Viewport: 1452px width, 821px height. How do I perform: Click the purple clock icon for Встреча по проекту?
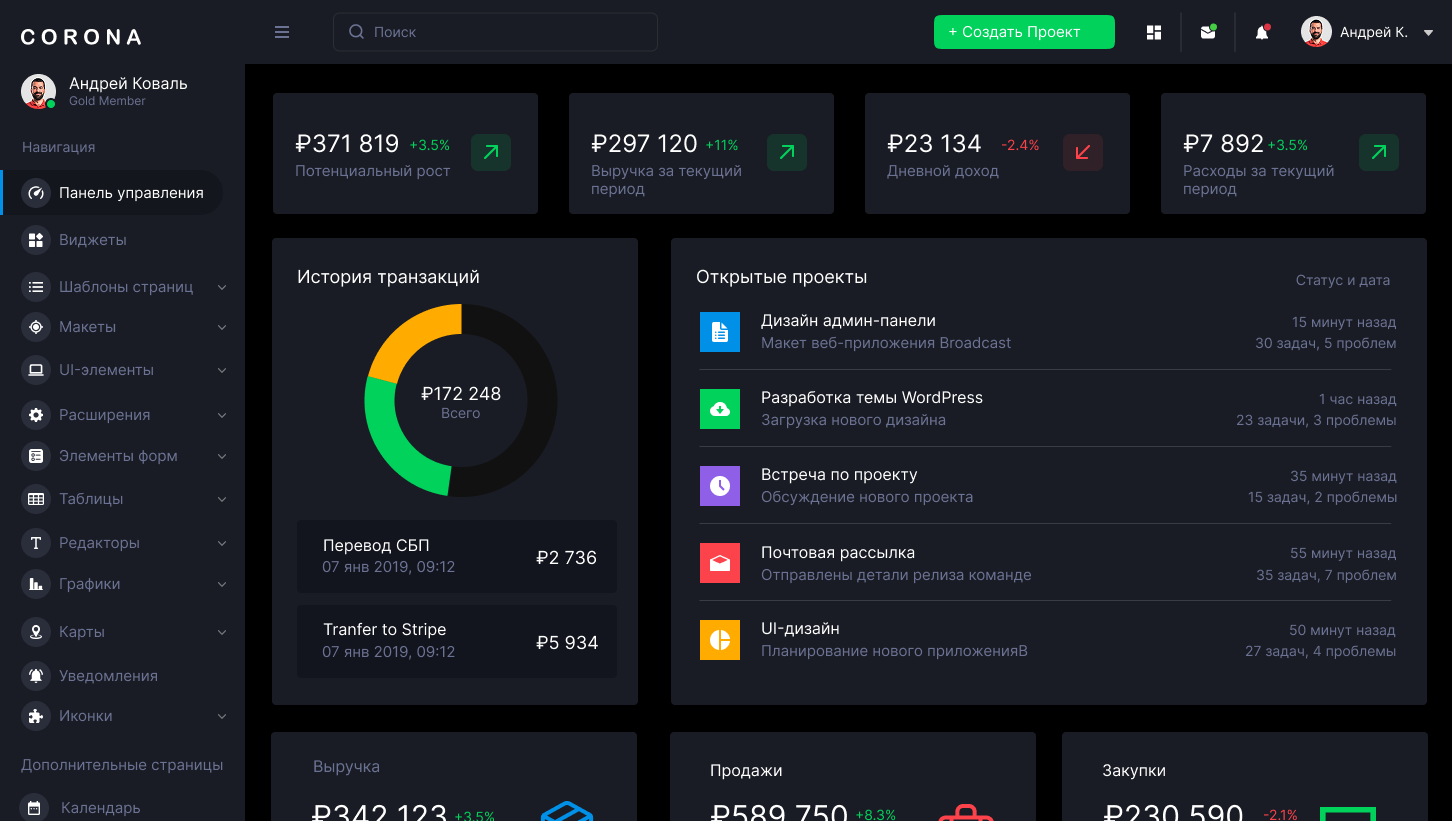click(720, 486)
